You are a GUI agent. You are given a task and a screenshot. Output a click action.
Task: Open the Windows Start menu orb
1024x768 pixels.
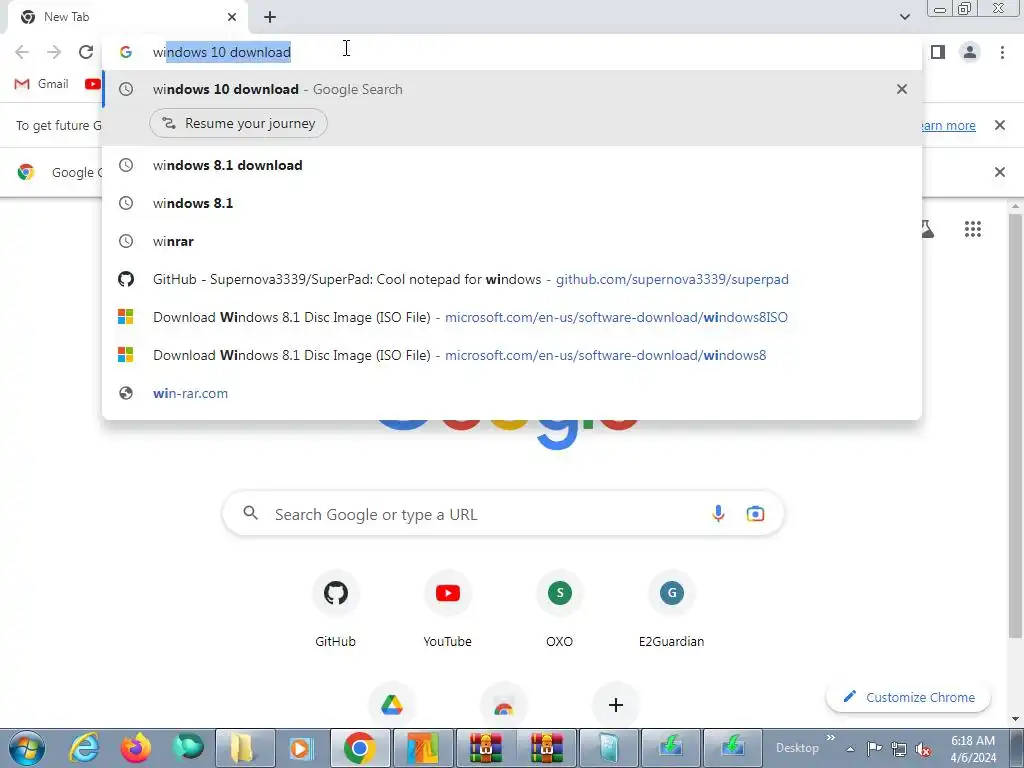tap(27, 748)
